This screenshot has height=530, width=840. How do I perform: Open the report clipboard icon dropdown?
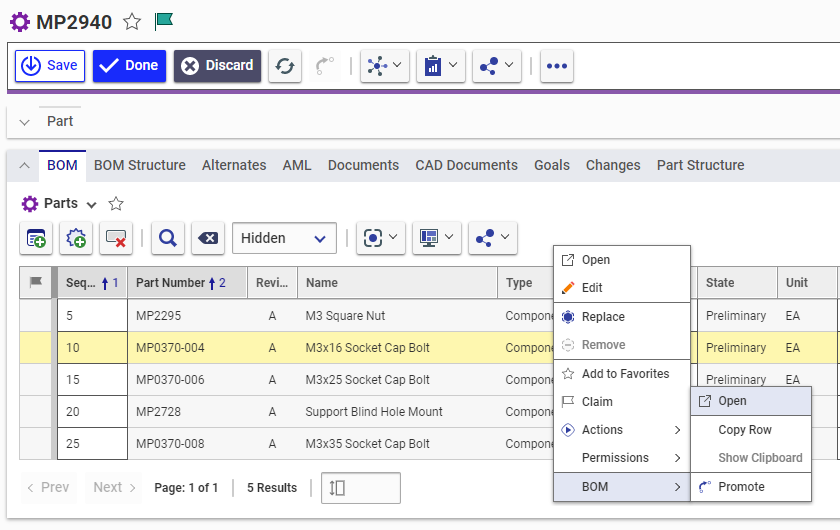click(x=440, y=66)
